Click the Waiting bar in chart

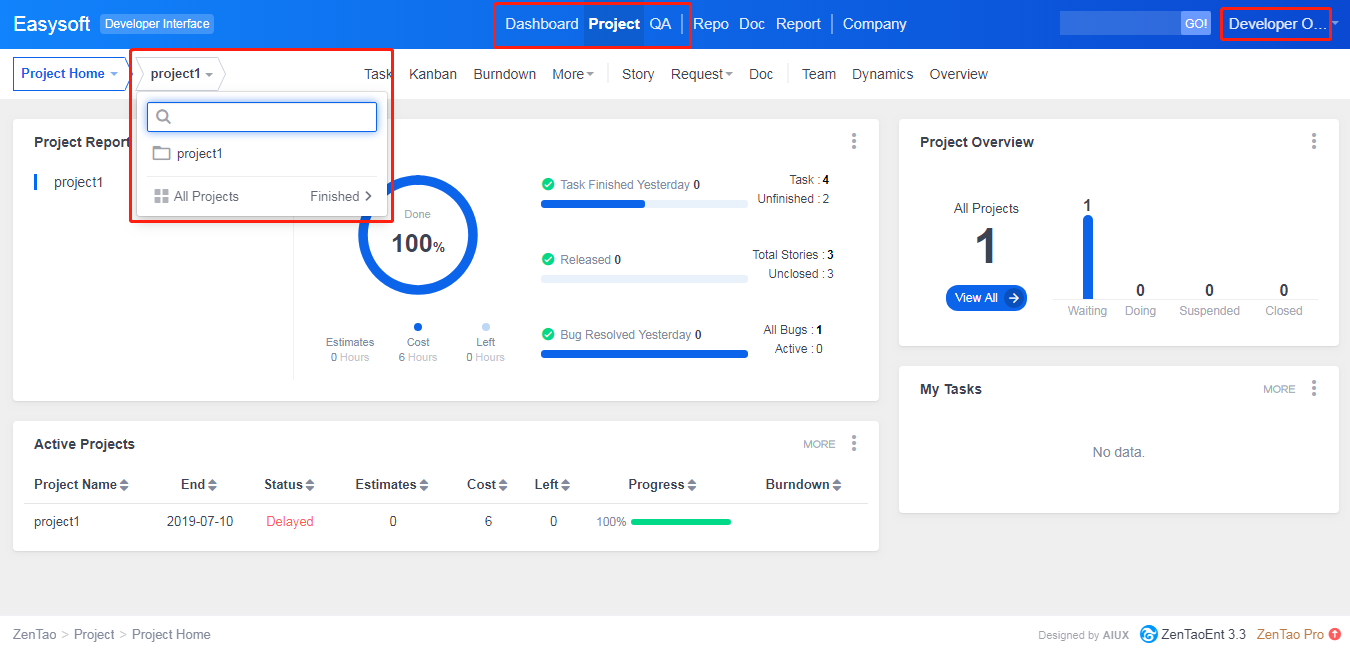point(1087,257)
